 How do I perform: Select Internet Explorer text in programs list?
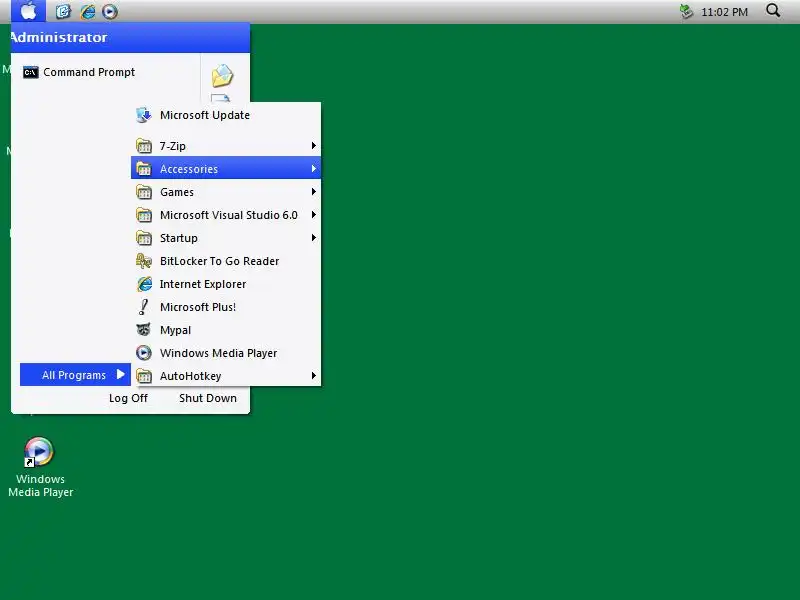pos(203,284)
